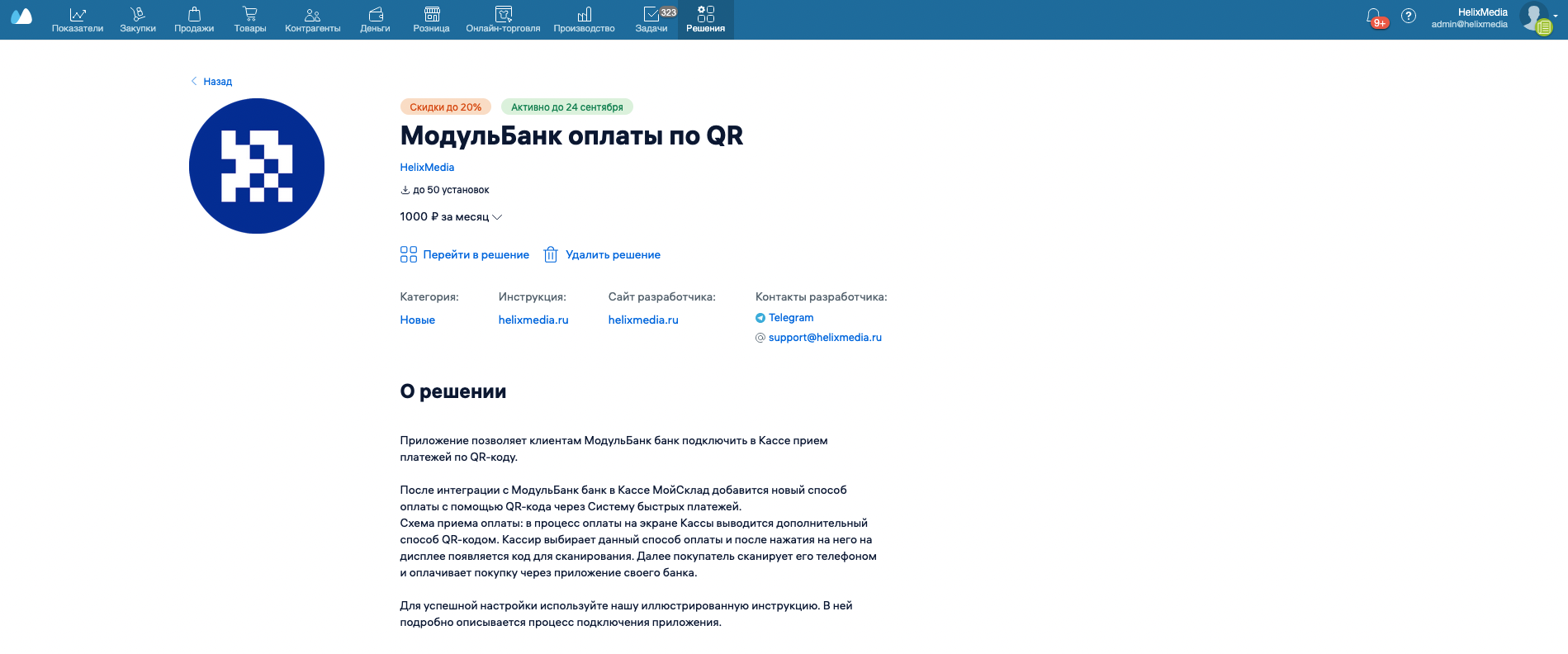Open the helixmedia.ru developer site link
Screen dimensions: 1568x654
[x=643, y=320]
